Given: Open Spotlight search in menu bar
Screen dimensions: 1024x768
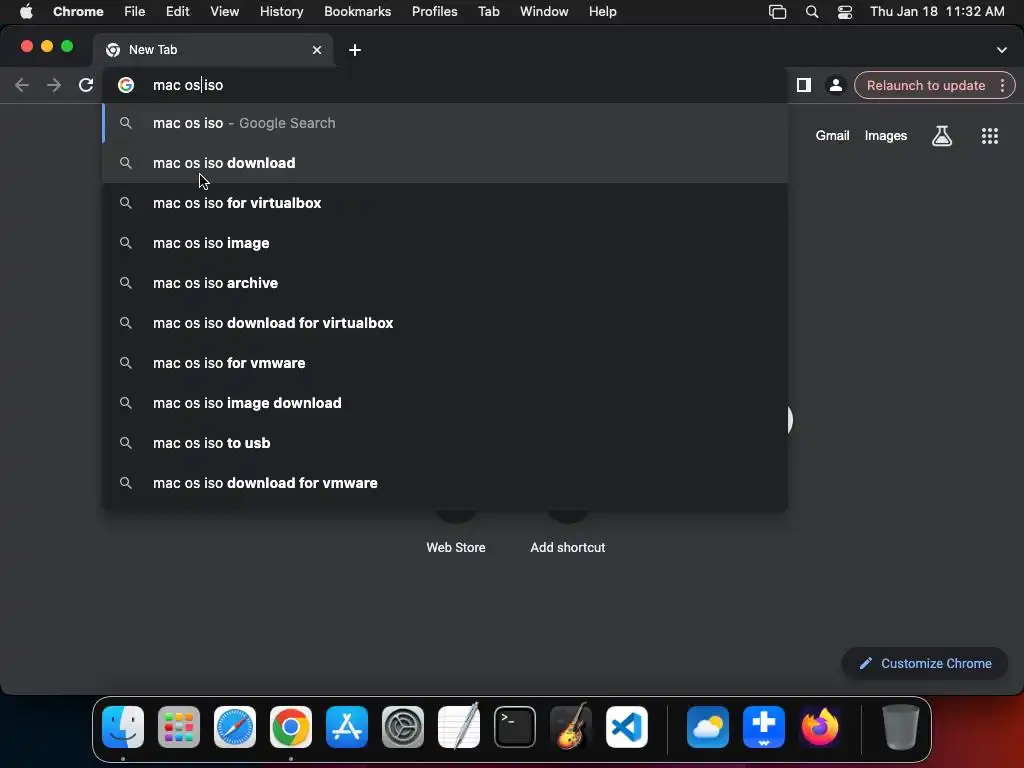Looking at the screenshot, I should 812,12.
